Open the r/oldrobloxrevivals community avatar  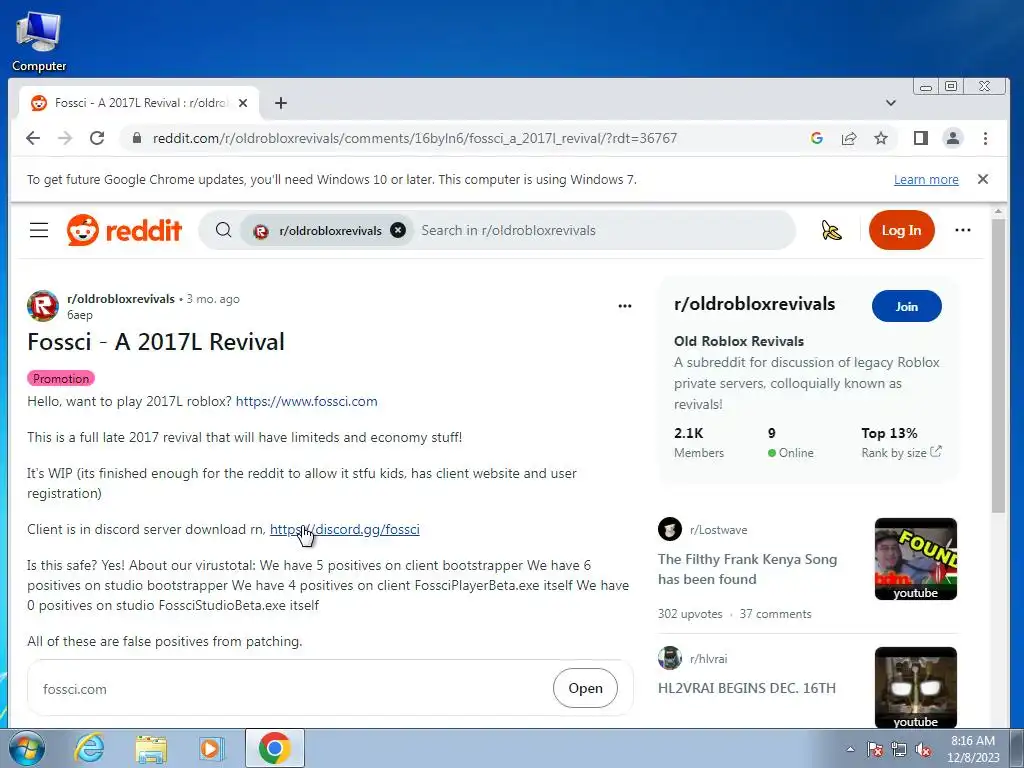(43, 306)
